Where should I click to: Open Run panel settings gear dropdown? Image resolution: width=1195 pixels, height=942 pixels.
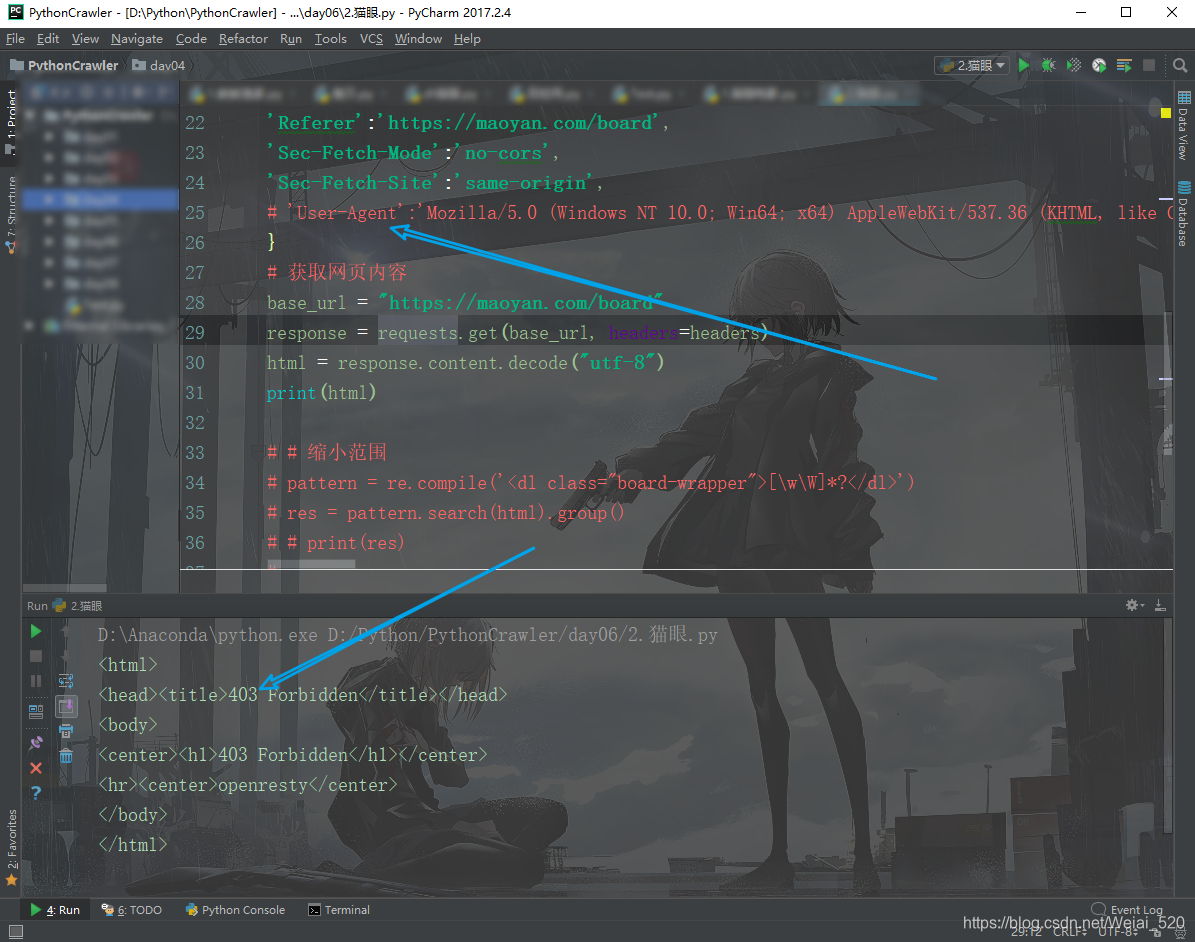tap(1135, 605)
